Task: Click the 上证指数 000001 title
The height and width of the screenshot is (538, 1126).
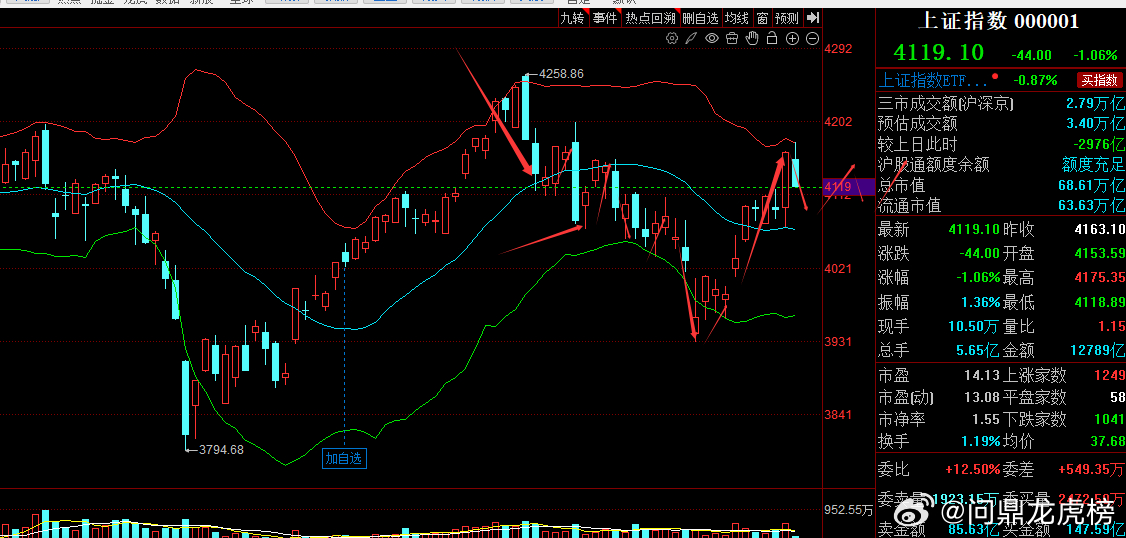Action: 998,22
